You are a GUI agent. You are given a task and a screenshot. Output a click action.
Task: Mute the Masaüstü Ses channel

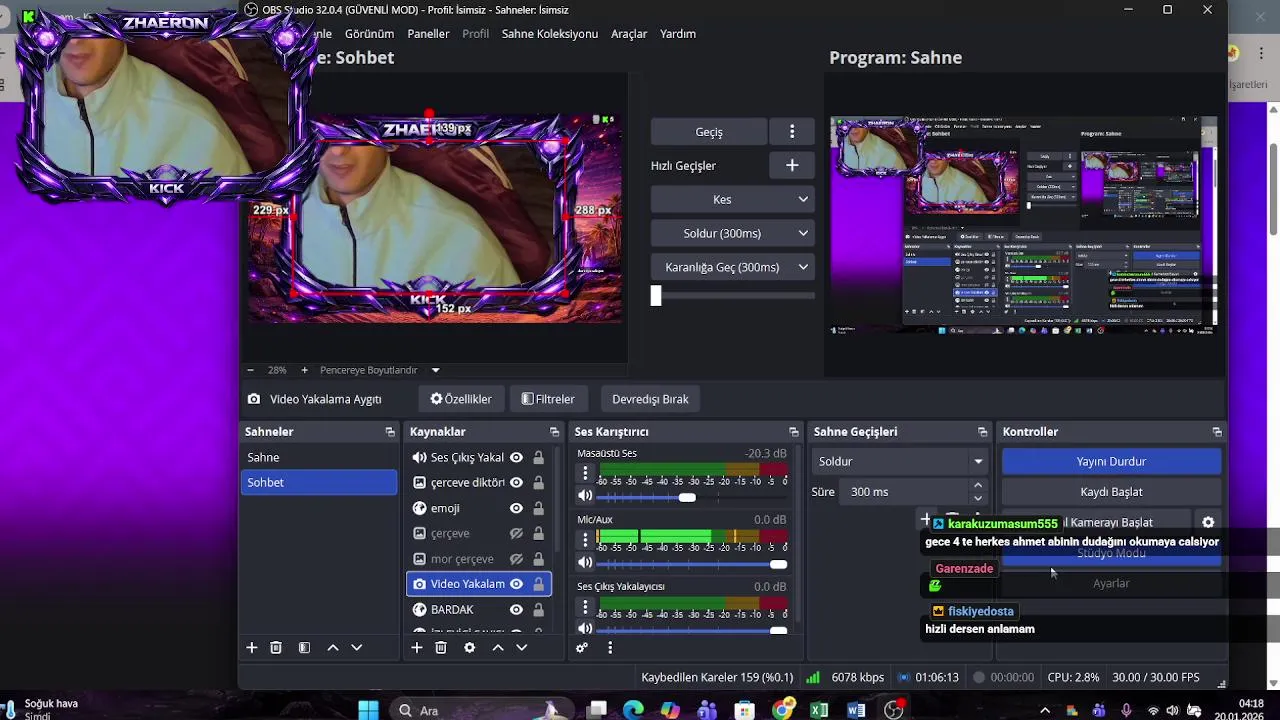(x=586, y=496)
